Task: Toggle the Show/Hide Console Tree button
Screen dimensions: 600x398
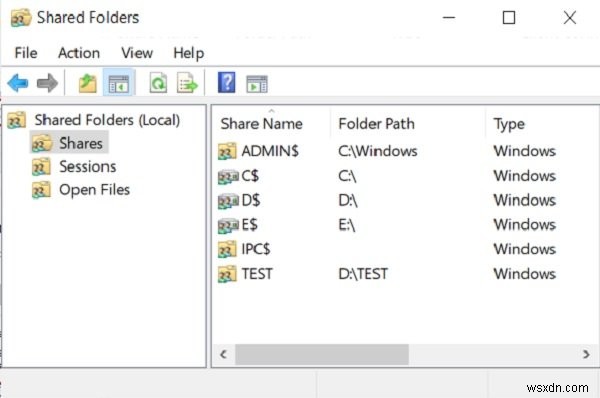Action: tap(119, 83)
